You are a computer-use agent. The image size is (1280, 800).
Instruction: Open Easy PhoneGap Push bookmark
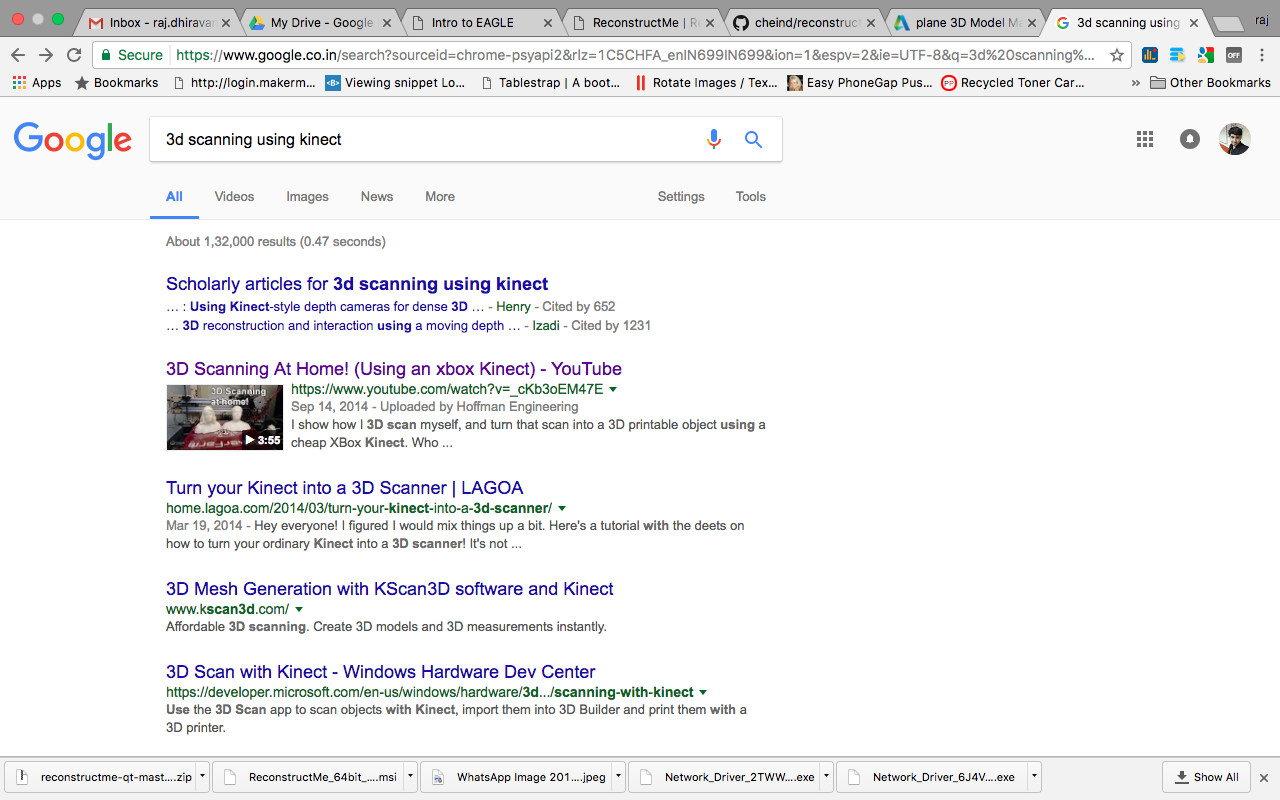tap(860, 83)
